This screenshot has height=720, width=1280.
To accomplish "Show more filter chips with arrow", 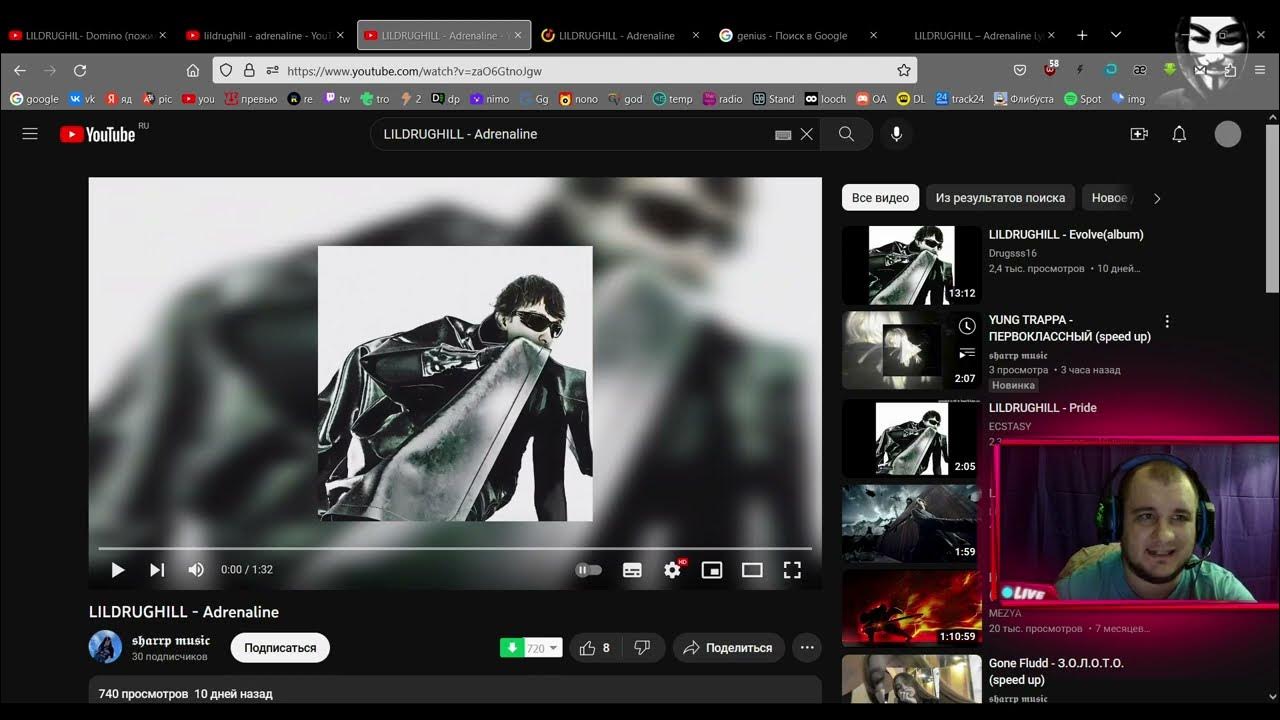I will (x=1157, y=198).
